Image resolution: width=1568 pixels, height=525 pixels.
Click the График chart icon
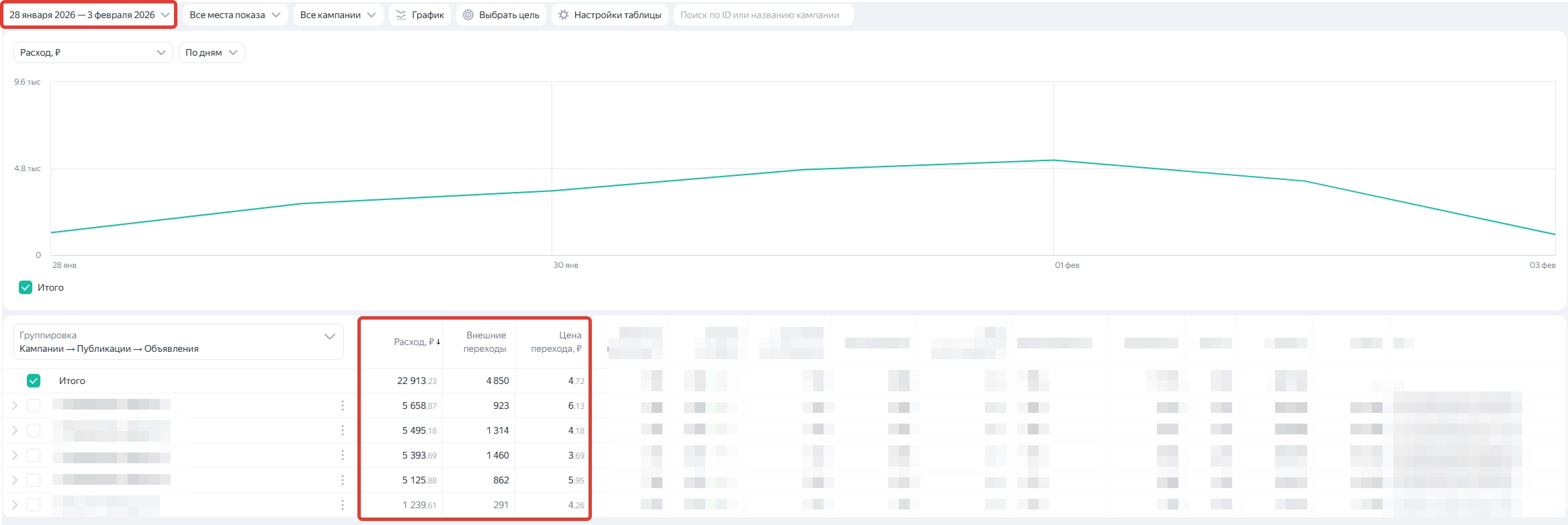[x=401, y=15]
